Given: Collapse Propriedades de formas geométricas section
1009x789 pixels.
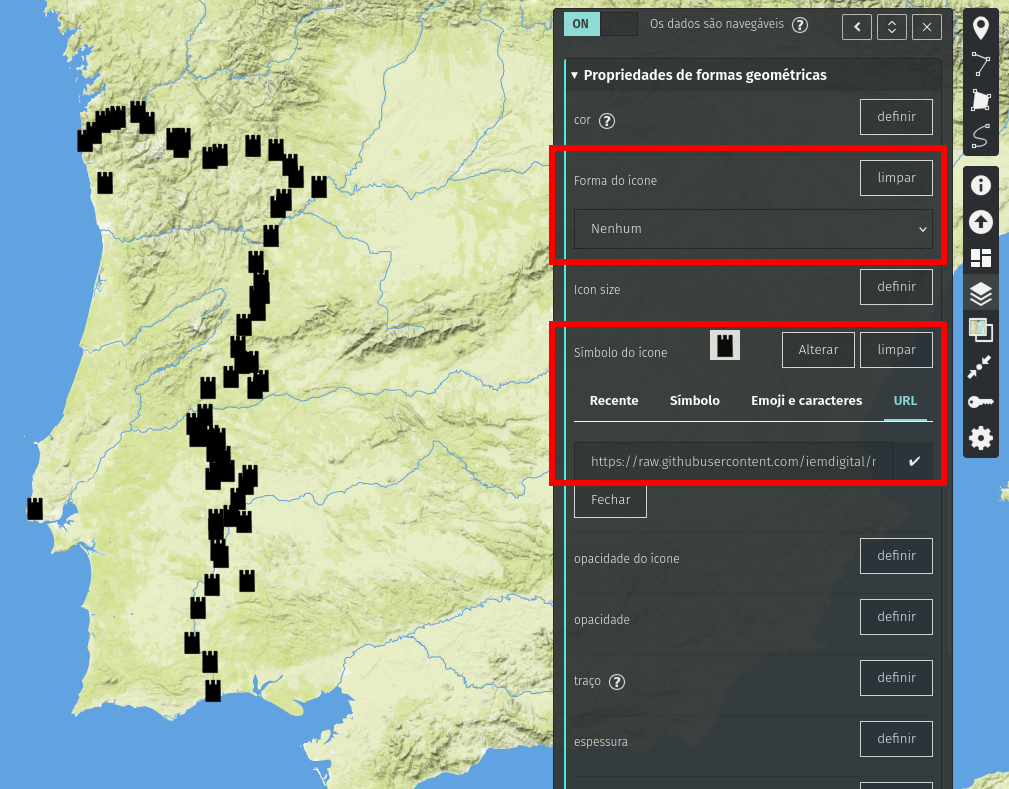Looking at the screenshot, I should point(699,75).
